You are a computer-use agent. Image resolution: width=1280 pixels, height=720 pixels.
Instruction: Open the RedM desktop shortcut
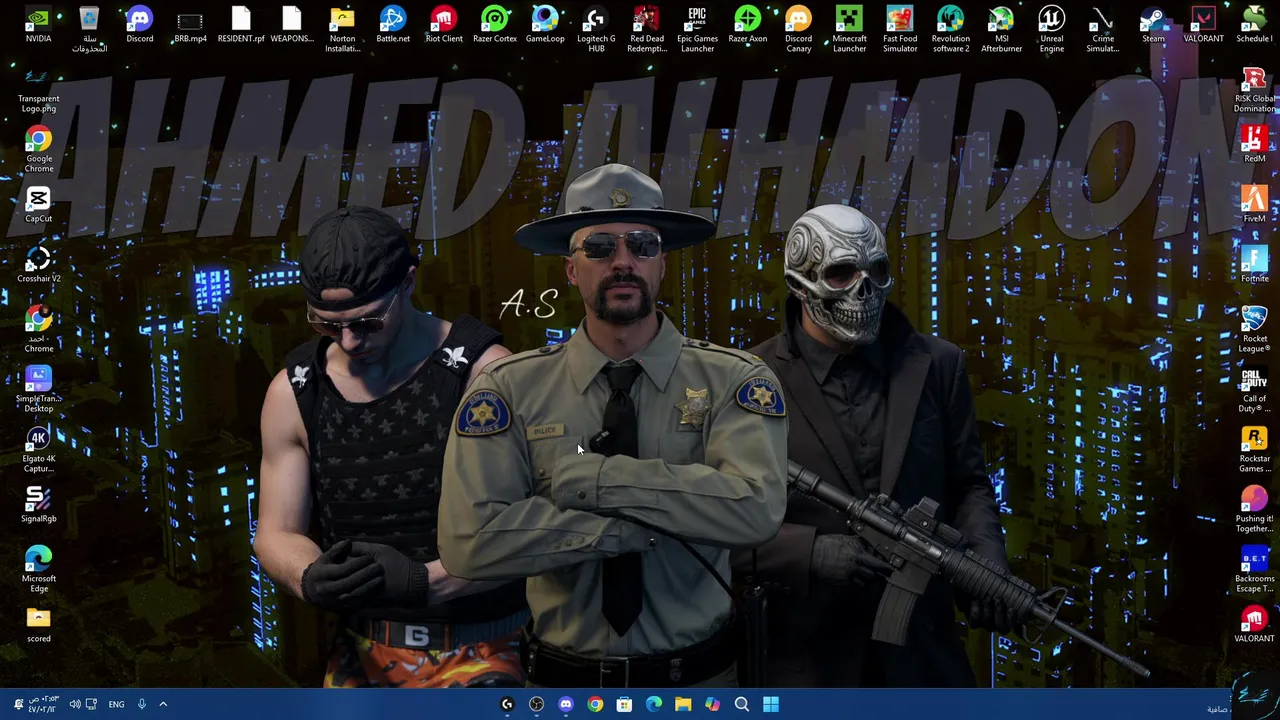pos(1254,144)
